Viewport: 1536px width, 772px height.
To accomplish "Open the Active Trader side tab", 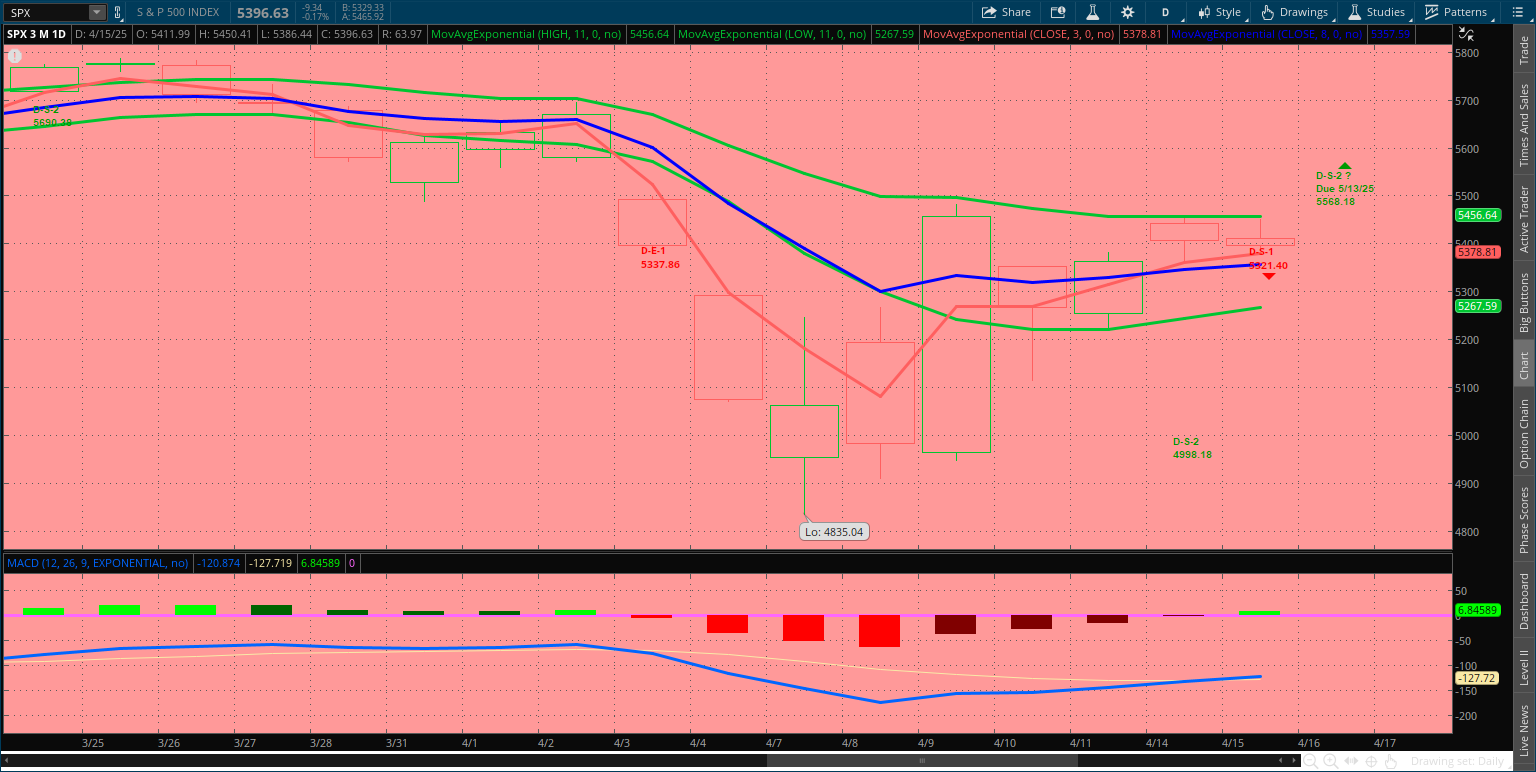I will [x=1524, y=219].
